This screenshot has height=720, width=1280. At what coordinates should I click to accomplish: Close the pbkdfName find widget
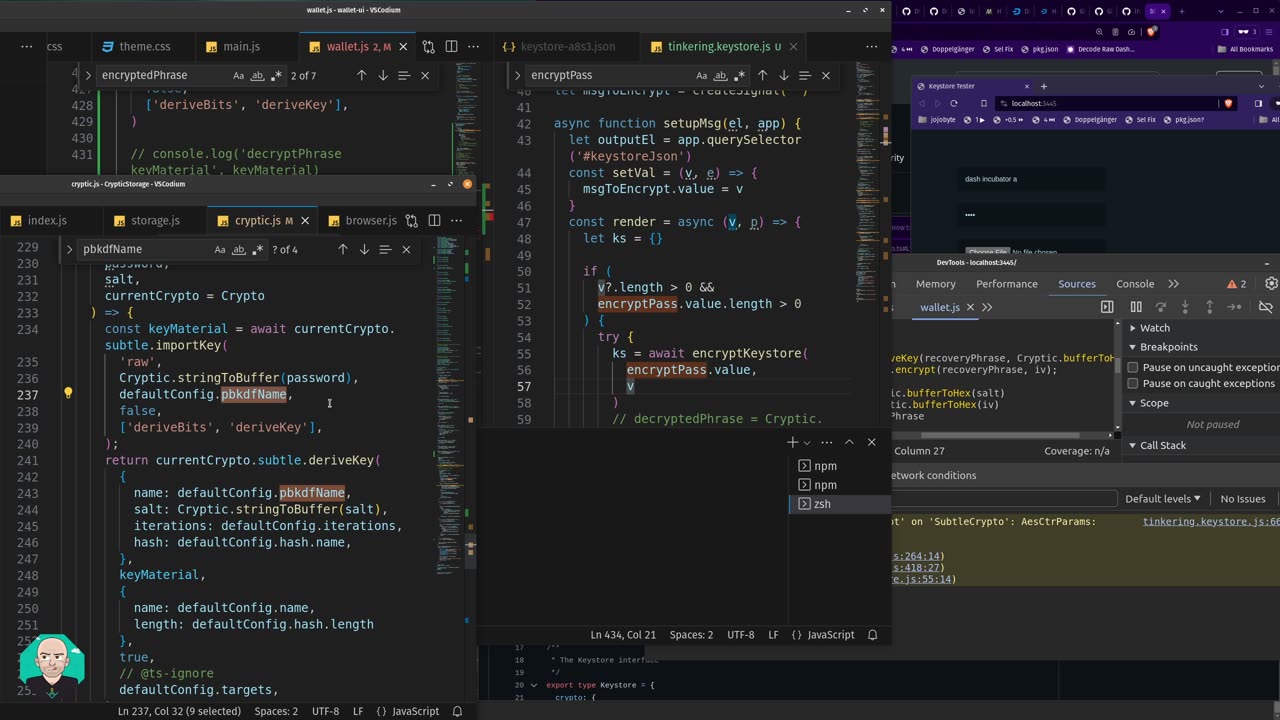406,249
